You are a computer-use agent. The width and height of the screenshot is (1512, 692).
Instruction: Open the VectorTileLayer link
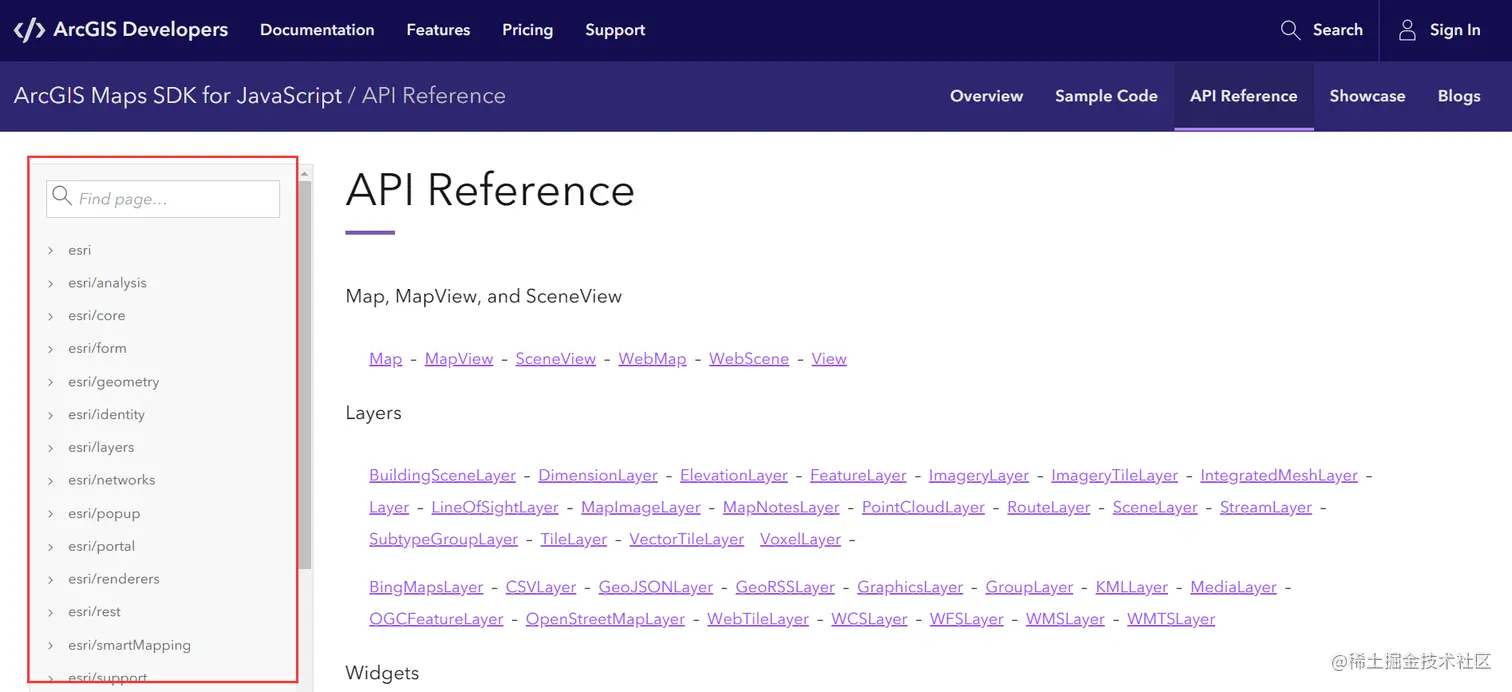686,540
